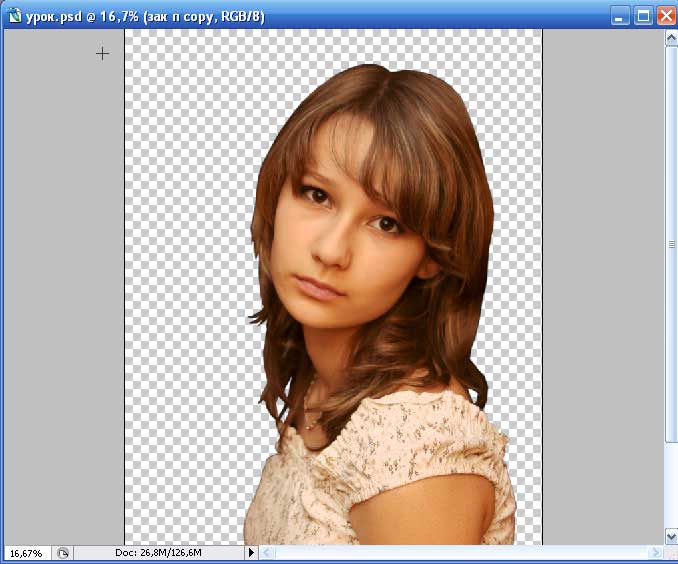This screenshot has width=678, height=564.
Task: Click the status bar preview icon beside zoom field
Action: coord(63,553)
